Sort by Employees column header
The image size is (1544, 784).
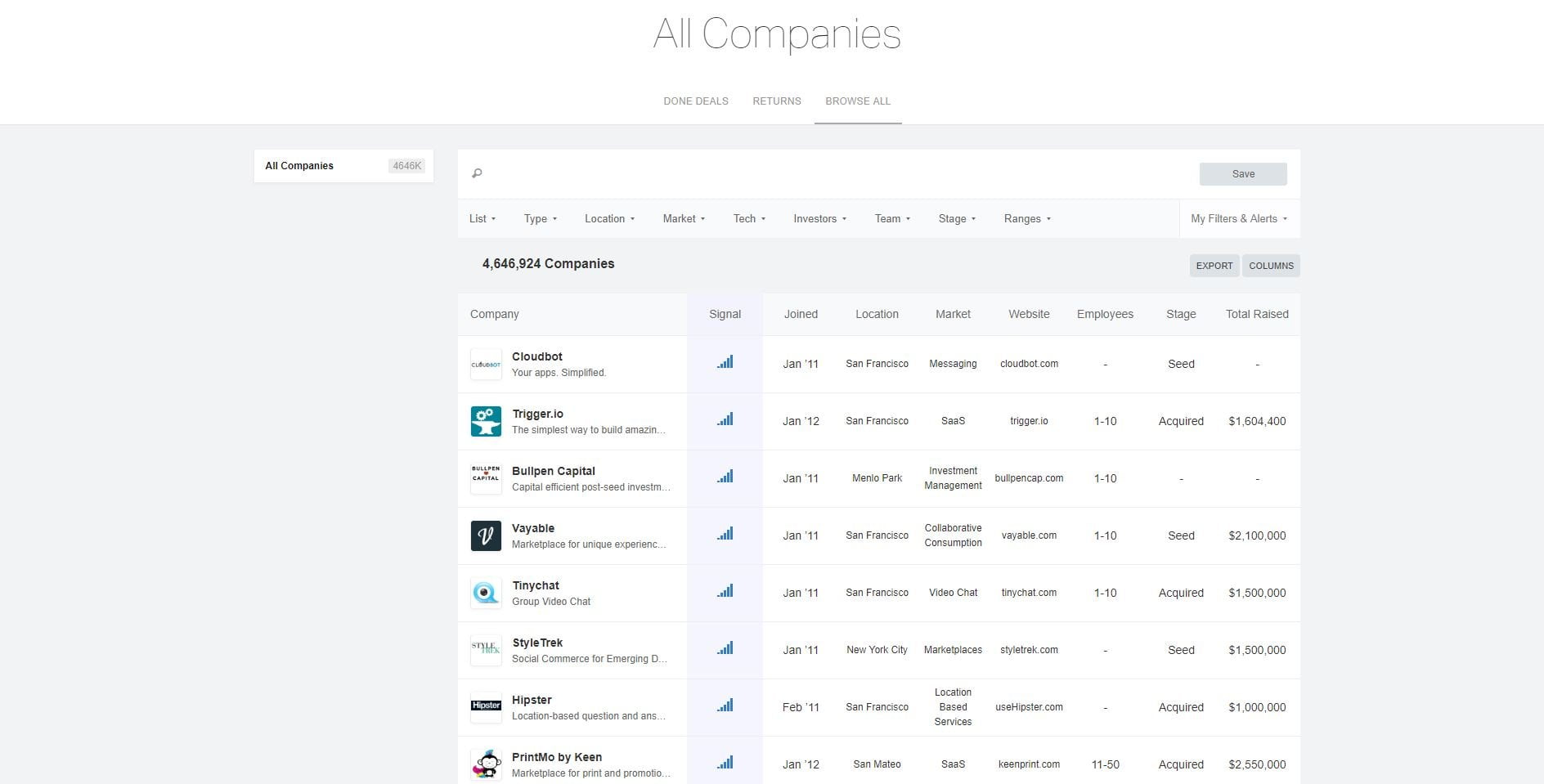pos(1105,314)
